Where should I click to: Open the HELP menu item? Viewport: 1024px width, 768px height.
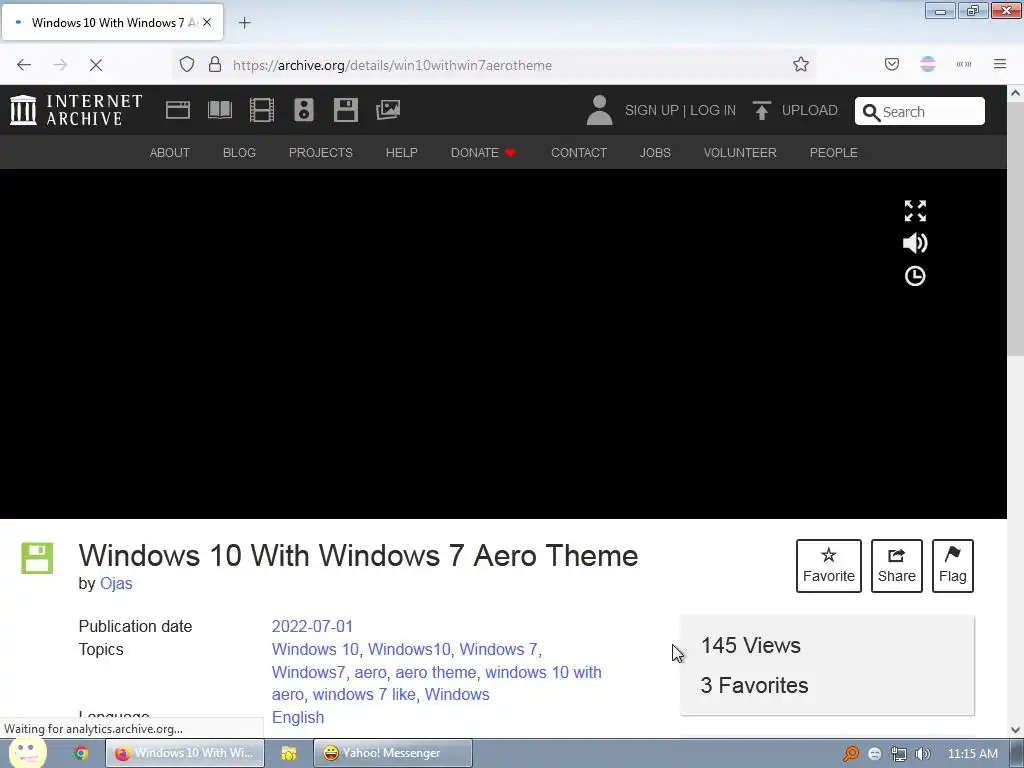click(402, 153)
